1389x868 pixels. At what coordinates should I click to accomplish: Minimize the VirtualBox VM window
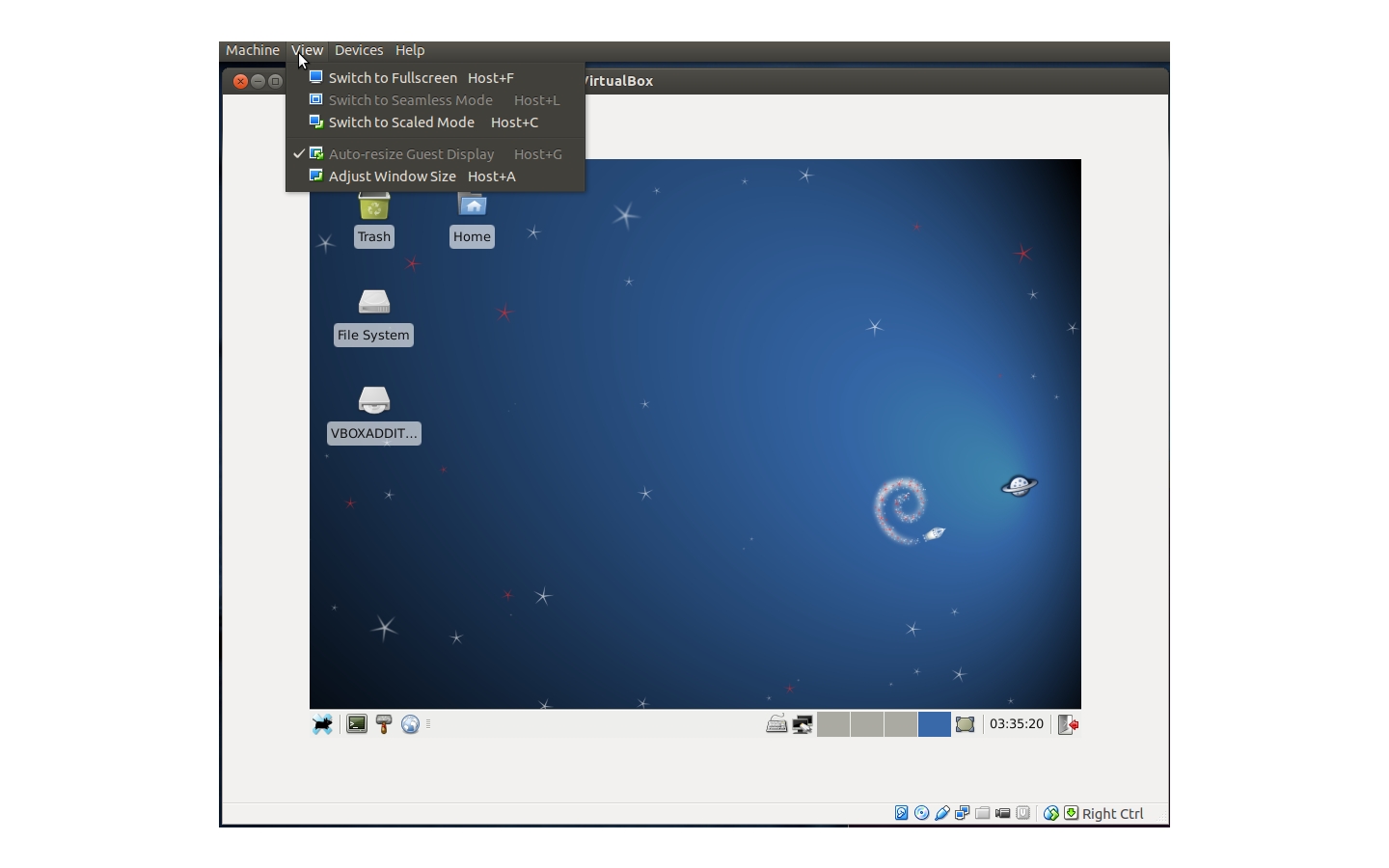pyautogui.click(x=258, y=81)
